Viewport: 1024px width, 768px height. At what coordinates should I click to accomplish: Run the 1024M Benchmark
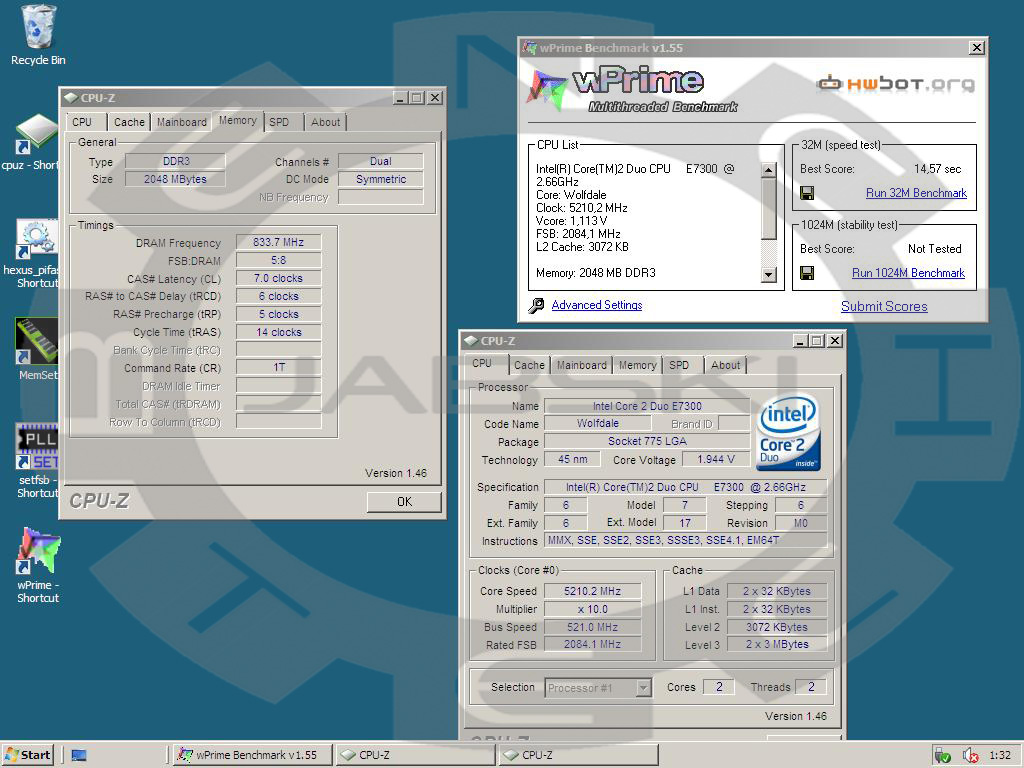908,273
